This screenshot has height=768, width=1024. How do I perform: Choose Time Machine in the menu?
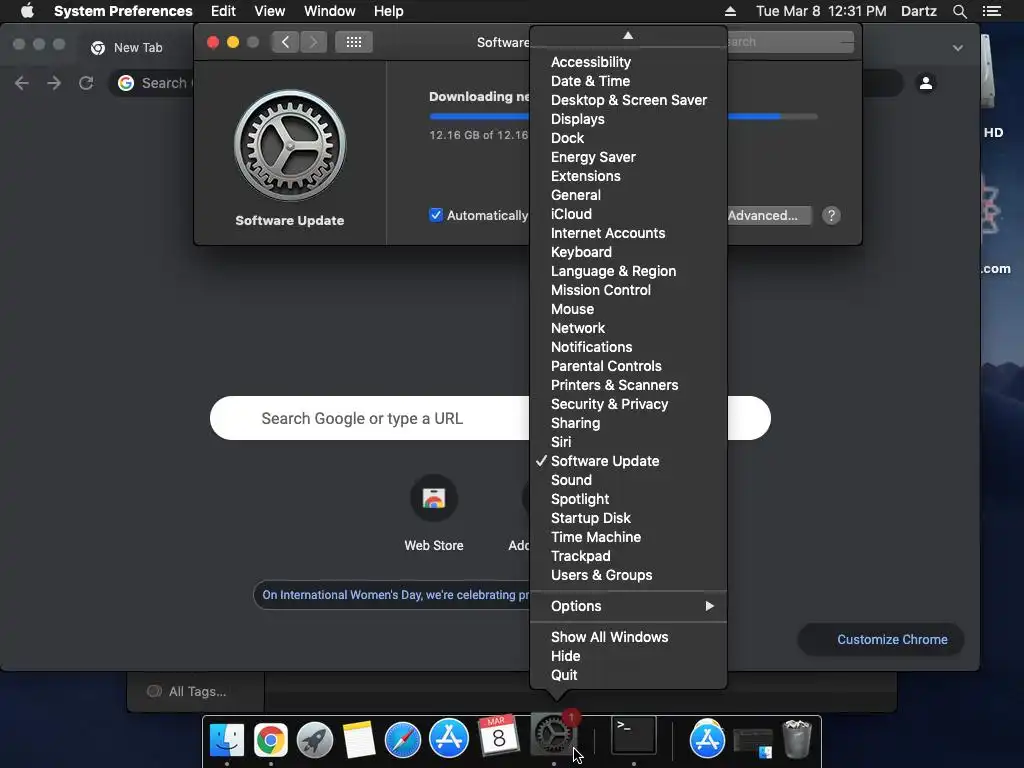(x=628, y=537)
